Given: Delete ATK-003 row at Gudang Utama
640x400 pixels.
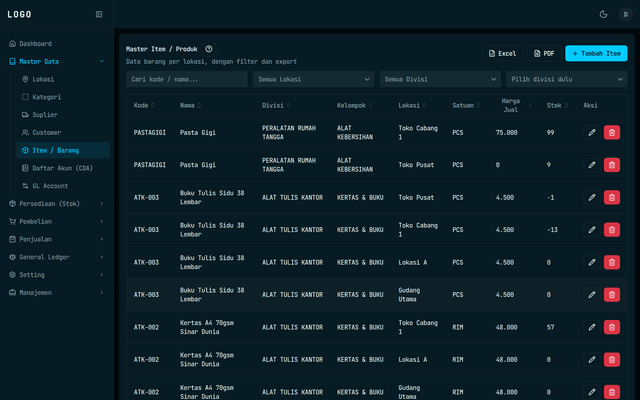Looking at the screenshot, I should click(611, 295).
